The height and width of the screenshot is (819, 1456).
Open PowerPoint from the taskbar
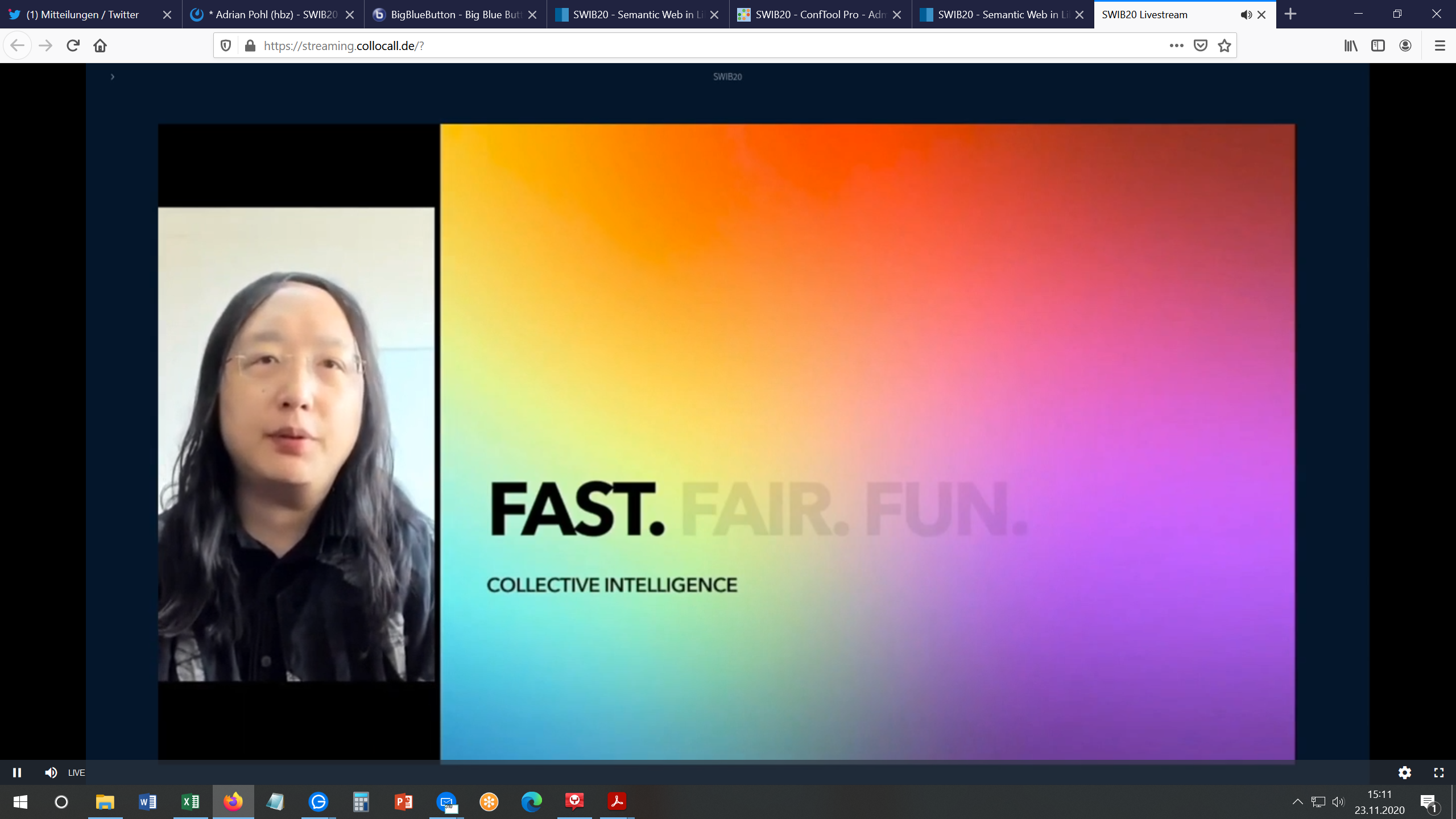404,802
